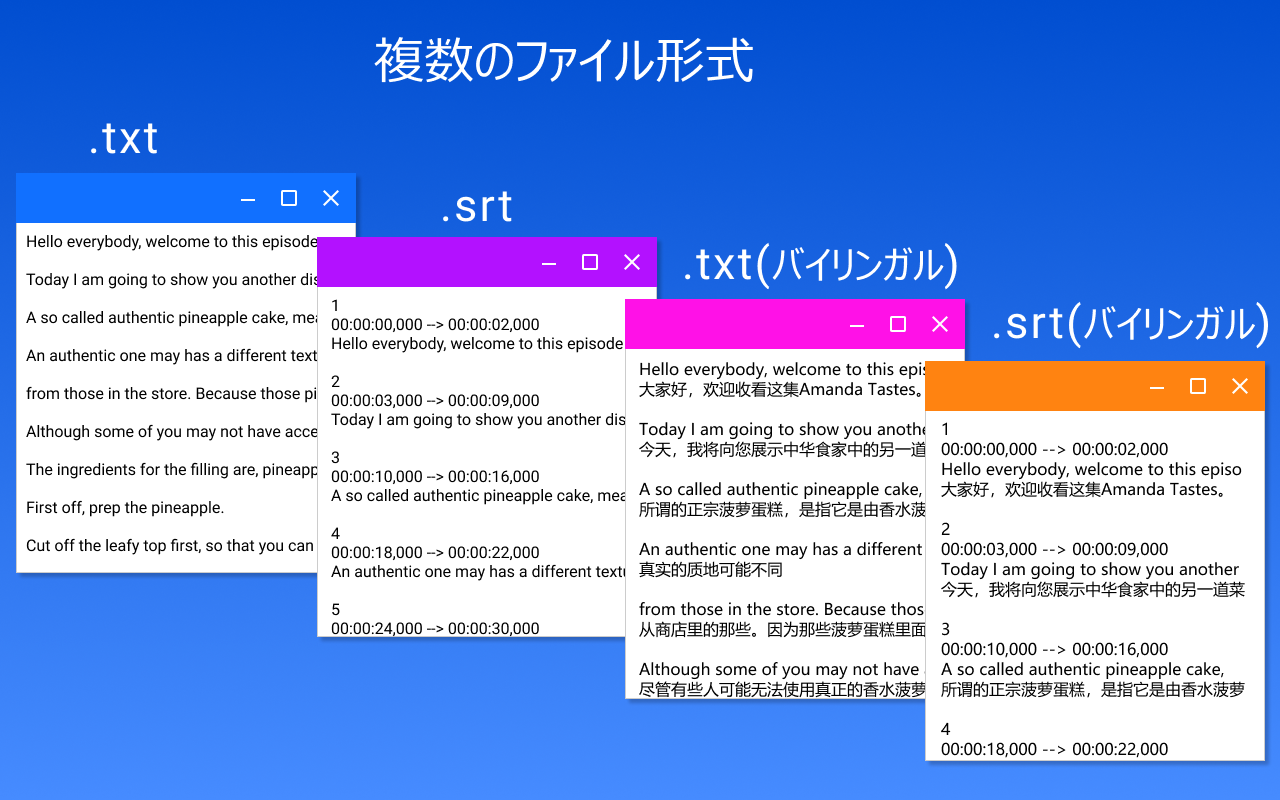The width and height of the screenshot is (1280, 800).
Task: Click 'Although some of you' line in blue window
Action: 171,432
